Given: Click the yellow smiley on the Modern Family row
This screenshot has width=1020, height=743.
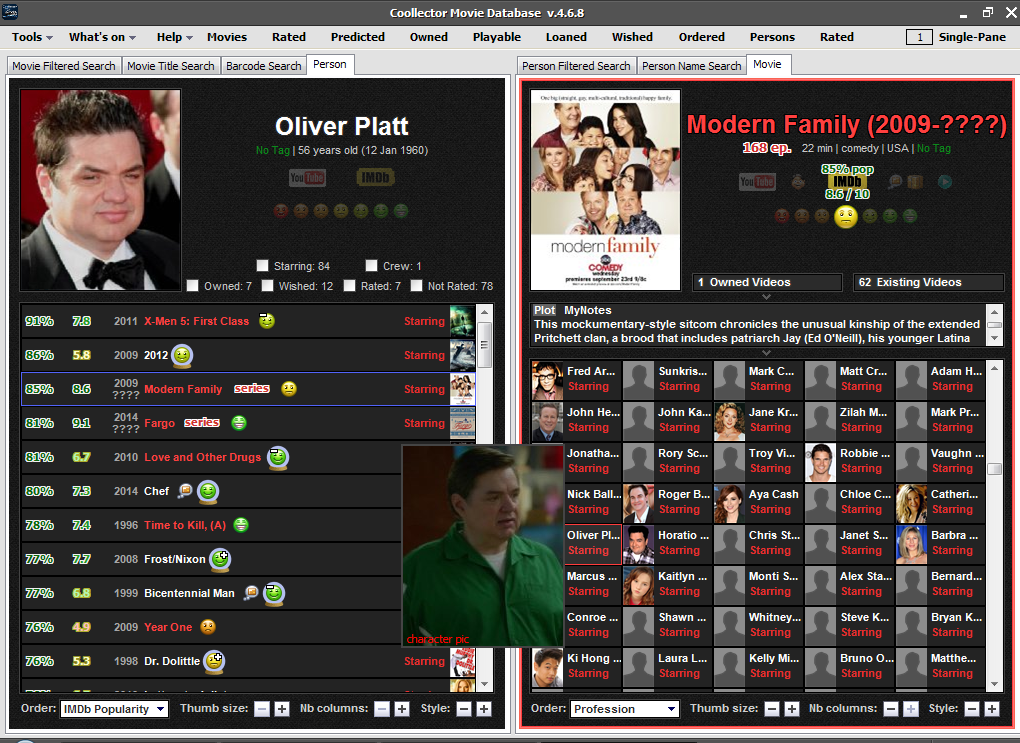Looking at the screenshot, I should [x=289, y=389].
